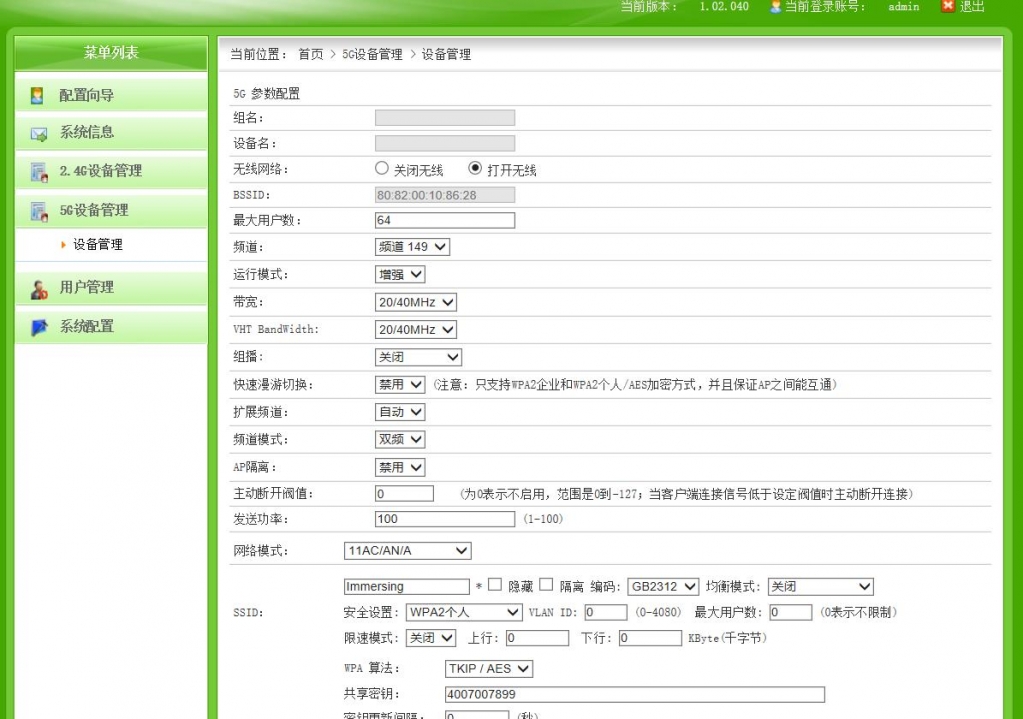Click the 设备管理 breadcrumb text
The height and width of the screenshot is (719, 1023).
[446, 54]
